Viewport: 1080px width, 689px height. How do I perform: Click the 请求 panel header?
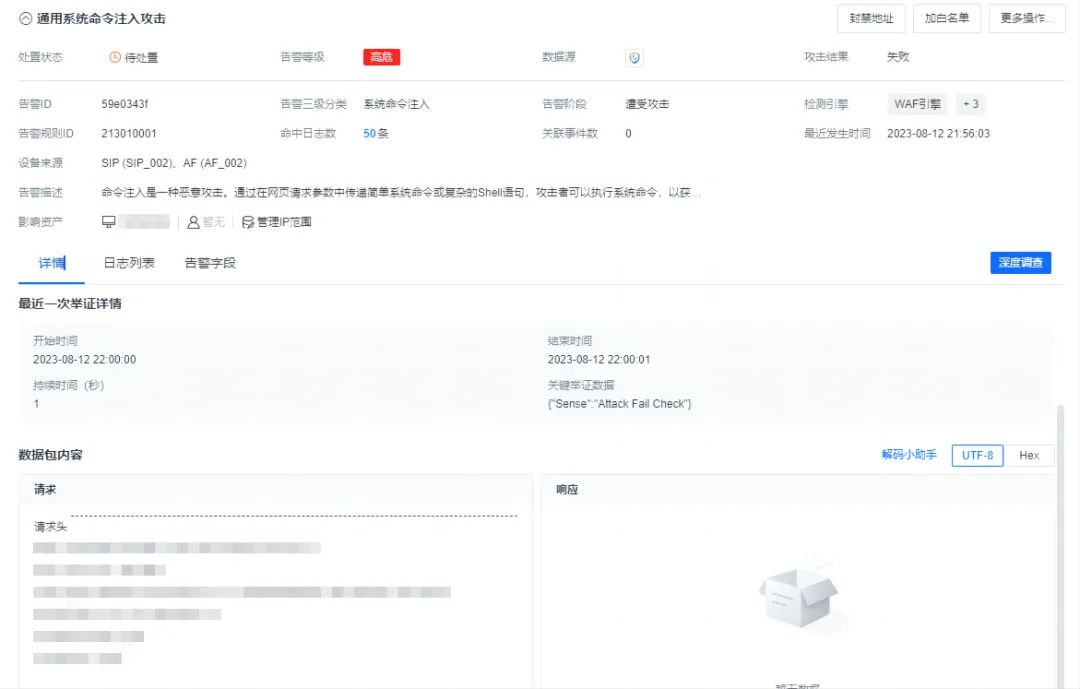pyautogui.click(x=276, y=490)
